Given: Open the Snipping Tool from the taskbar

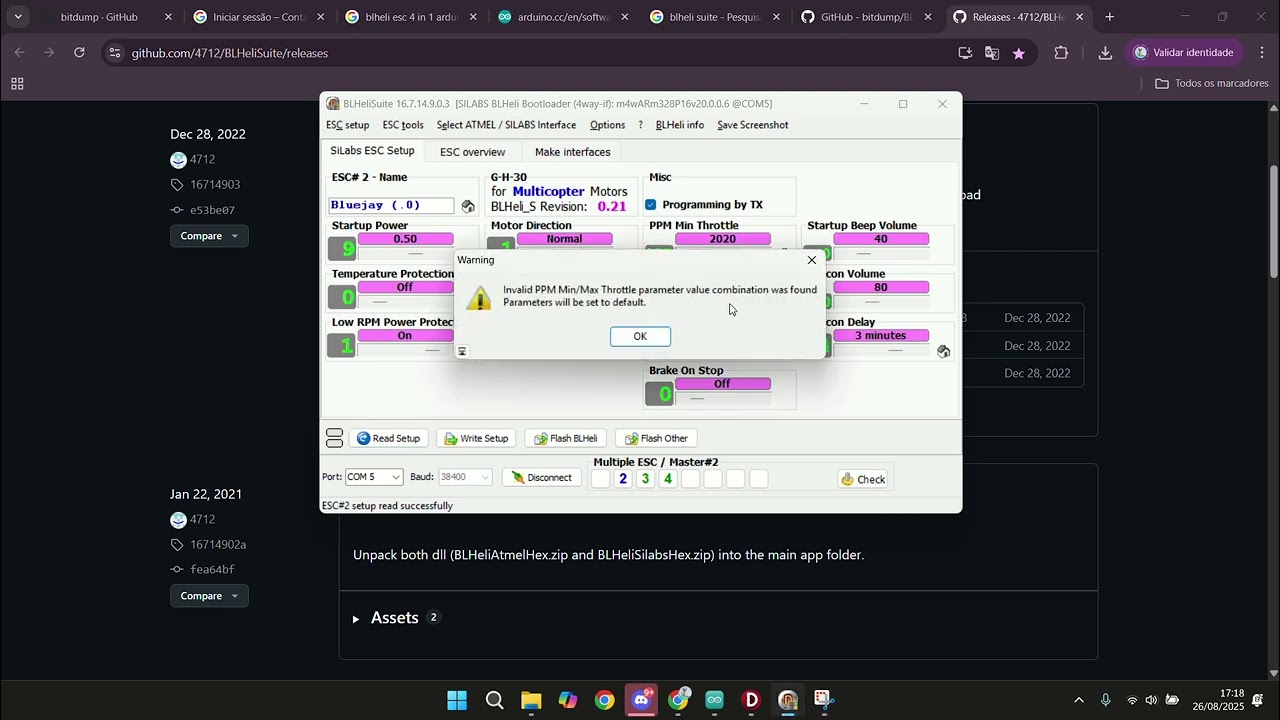Looking at the screenshot, I should coord(823,700).
